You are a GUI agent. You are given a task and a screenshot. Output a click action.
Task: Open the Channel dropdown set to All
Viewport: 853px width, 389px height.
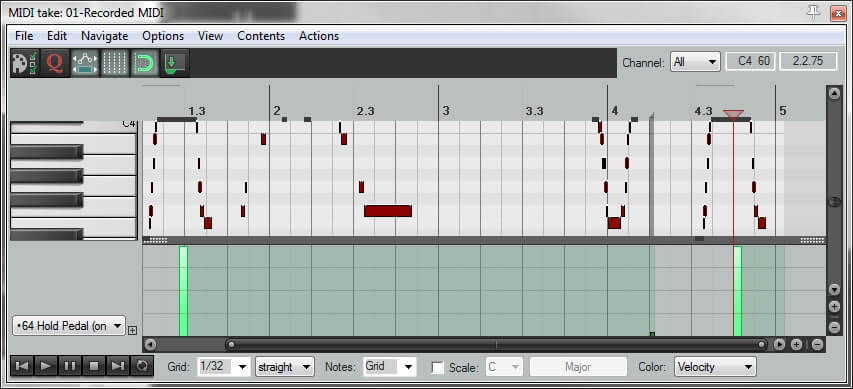tap(695, 62)
